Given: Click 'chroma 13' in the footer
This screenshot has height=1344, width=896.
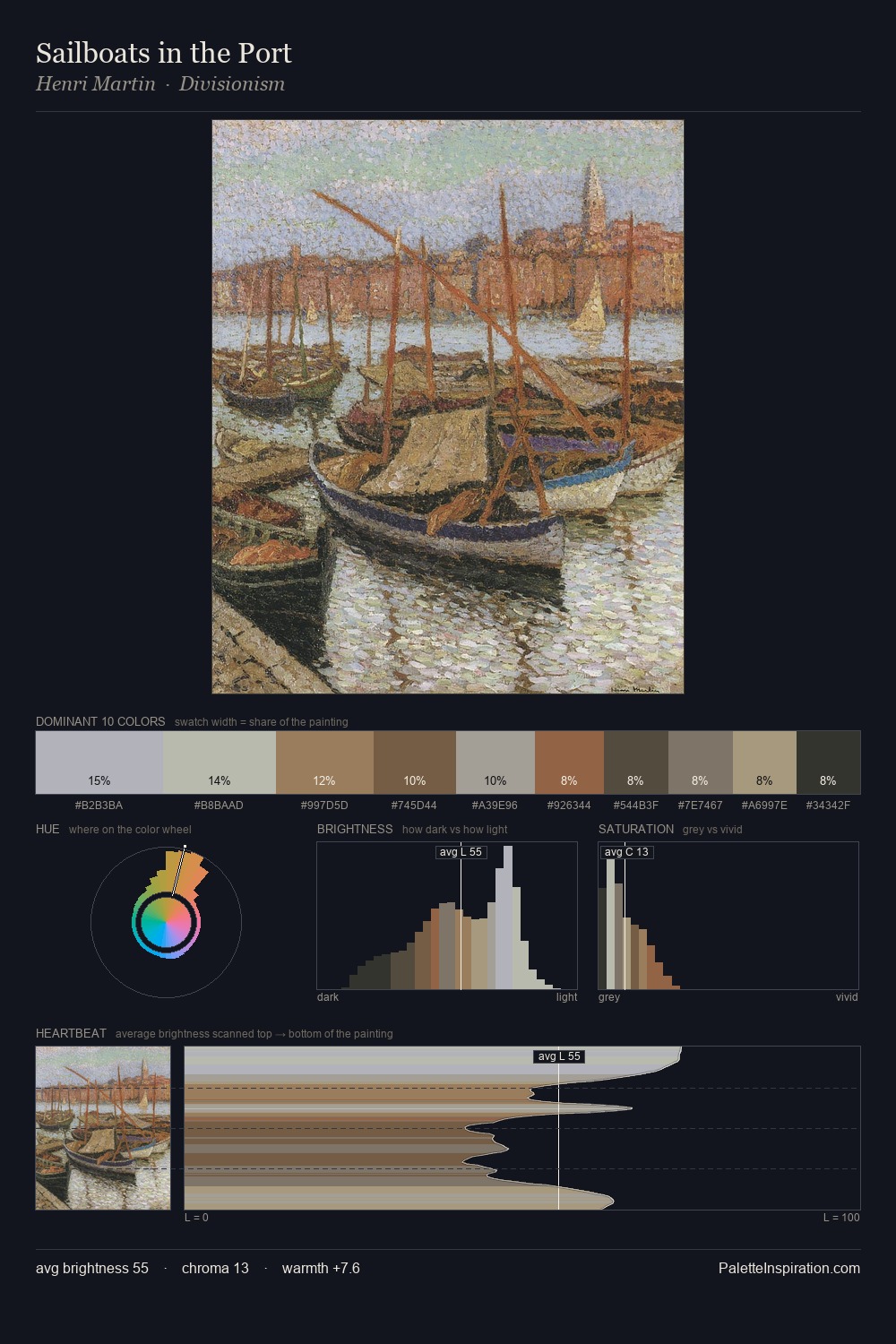Looking at the screenshot, I should pyautogui.click(x=215, y=1268).
